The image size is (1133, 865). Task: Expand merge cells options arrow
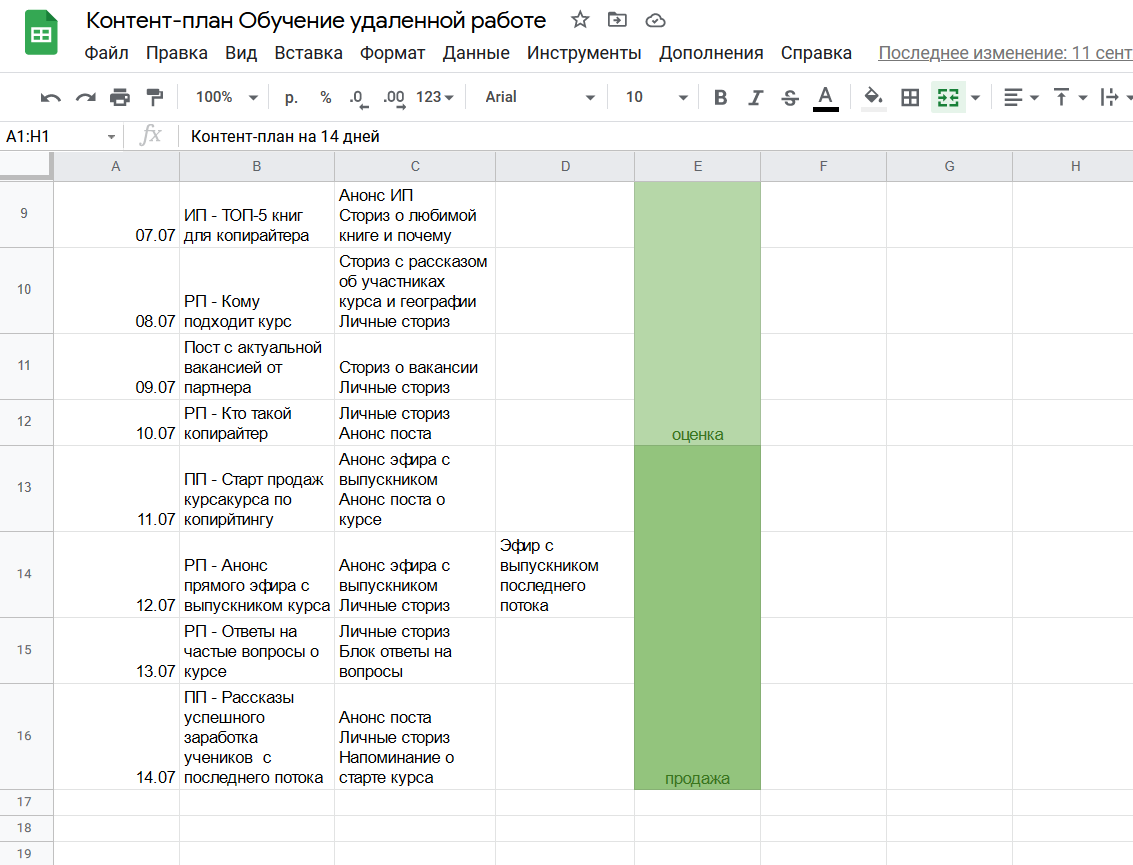(975, 97)
